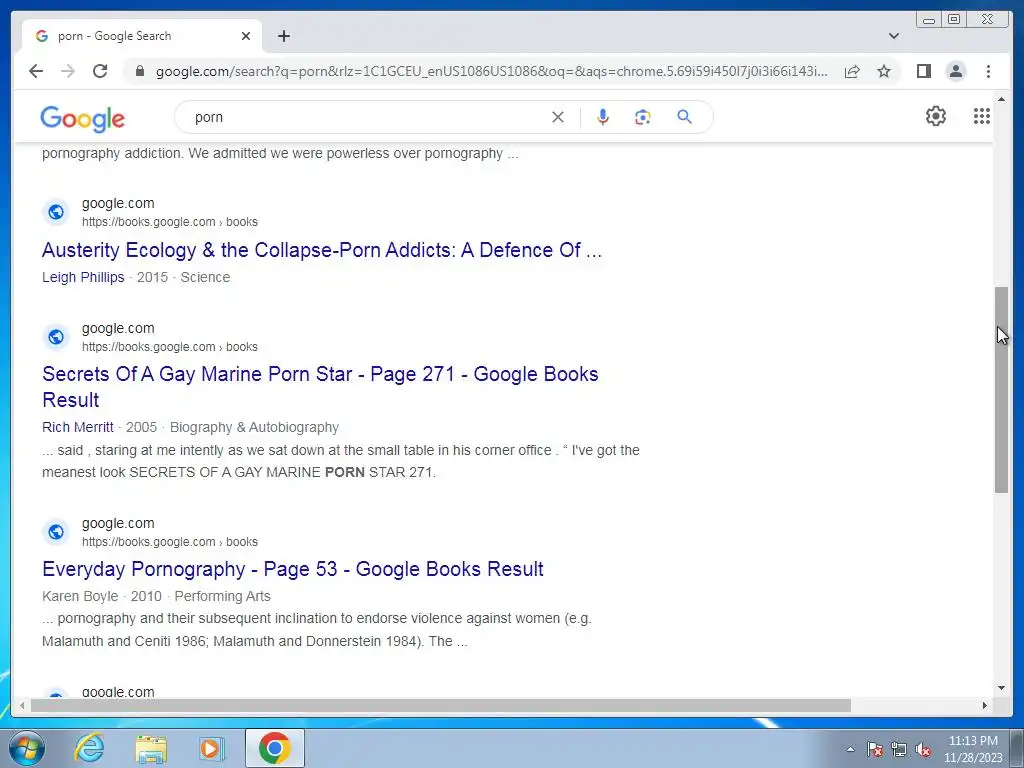Open the Action Center flag icon
The height and width of the screenshot is (768, 1024).
click(875, 749)
